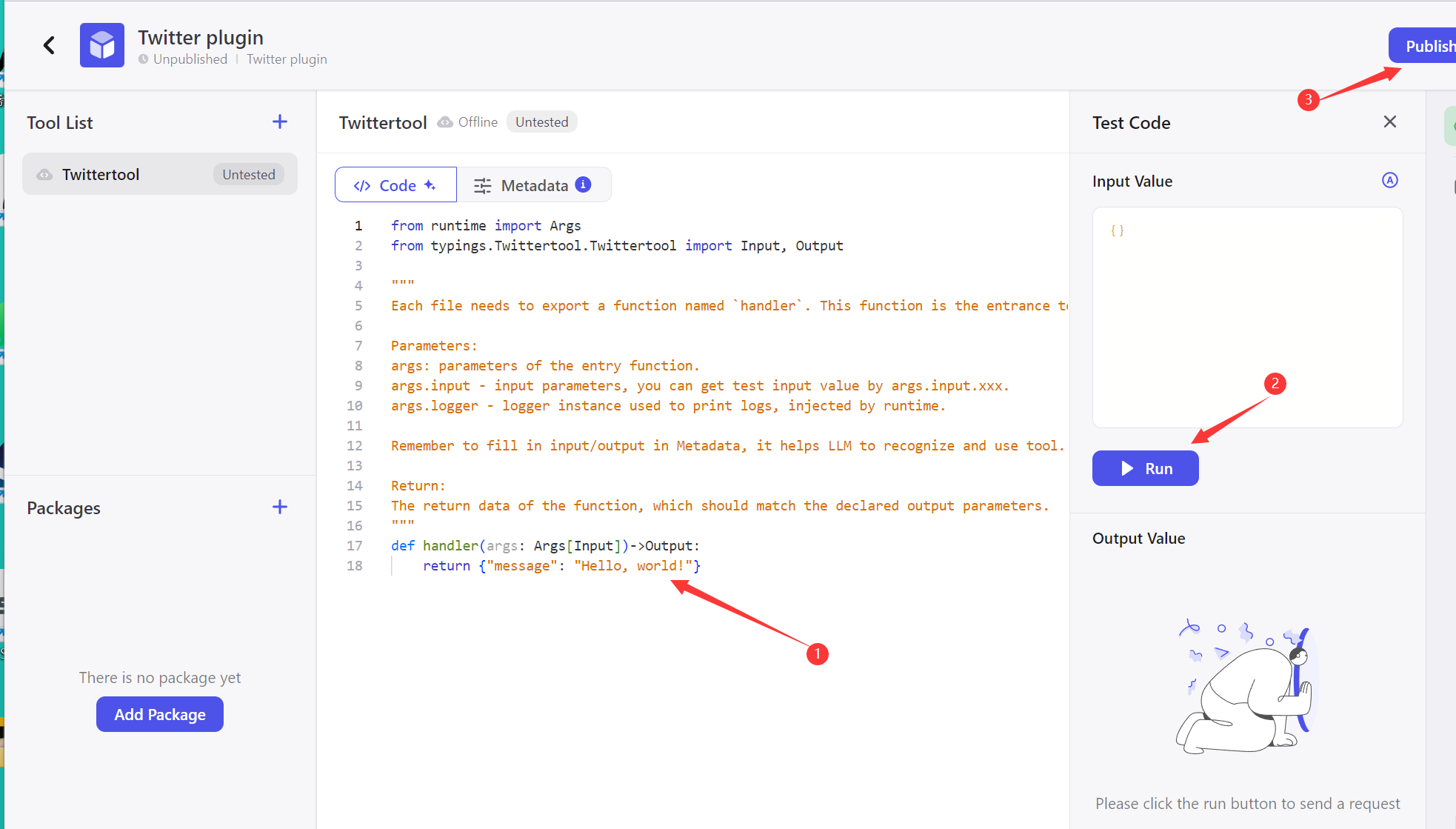Click the auto-generate input value icon
The image size is (1456, 829).
click(x=1390, y=180)
